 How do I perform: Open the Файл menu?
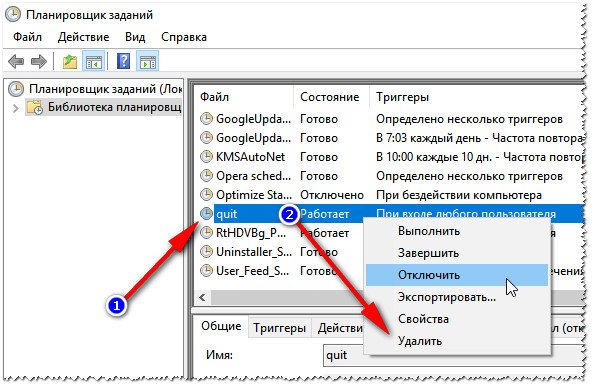point(27,37)
